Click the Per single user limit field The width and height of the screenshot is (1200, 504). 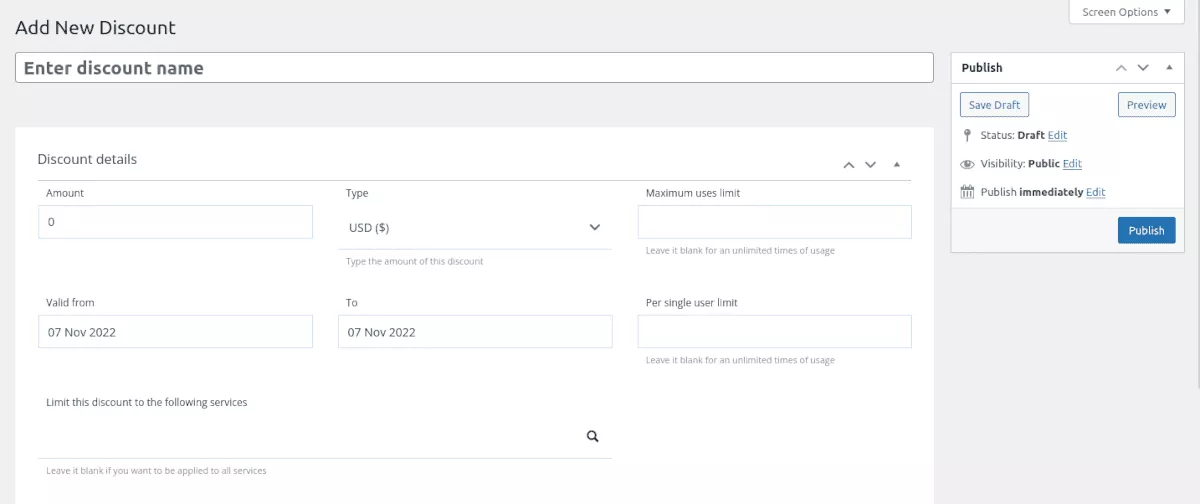775,332
